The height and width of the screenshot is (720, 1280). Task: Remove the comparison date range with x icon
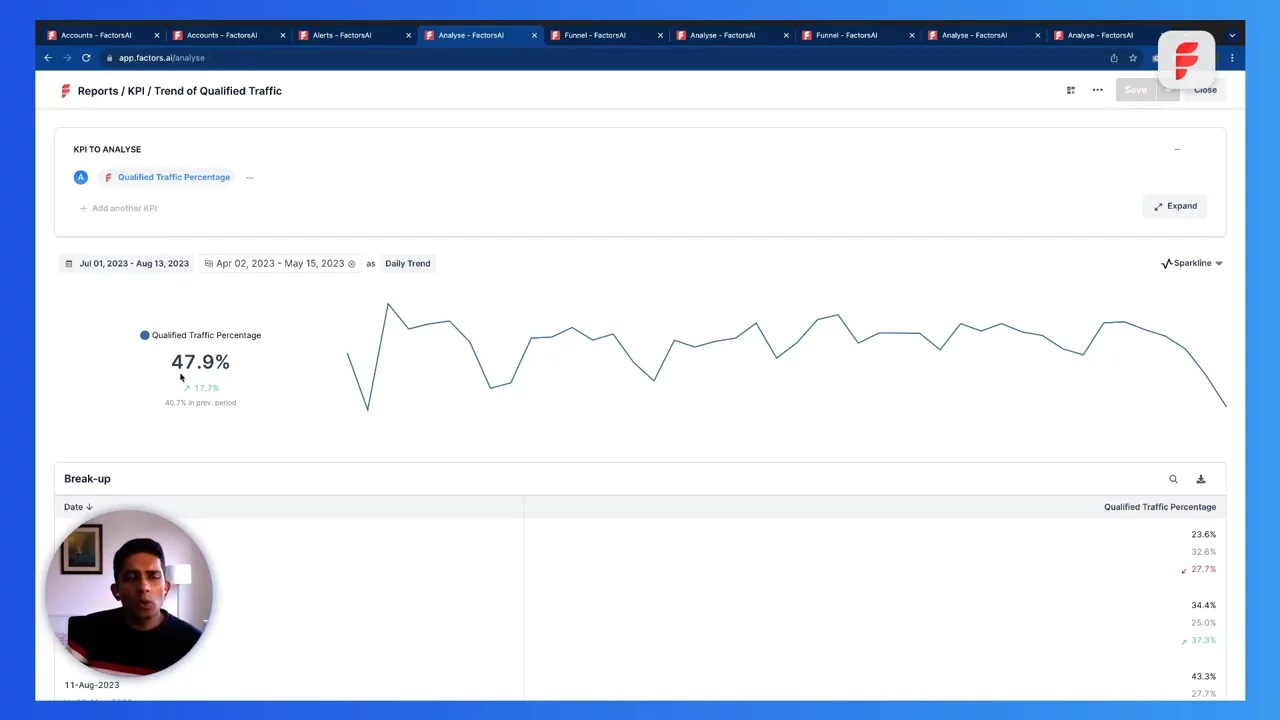pyautogui.click(x=351, y=264)
